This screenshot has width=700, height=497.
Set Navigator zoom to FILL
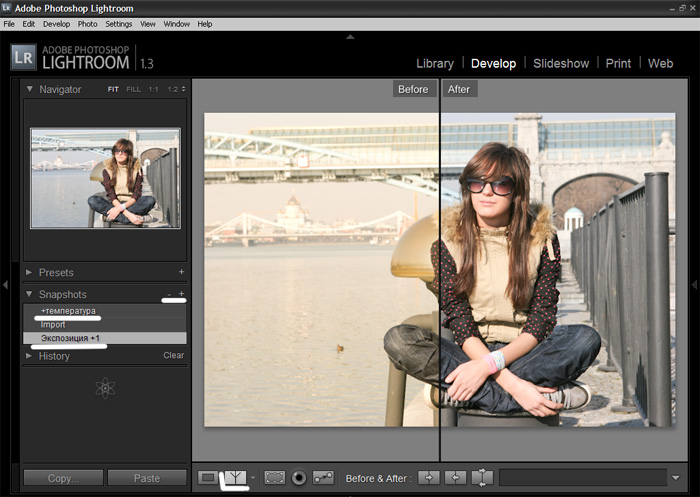point(136,90)
